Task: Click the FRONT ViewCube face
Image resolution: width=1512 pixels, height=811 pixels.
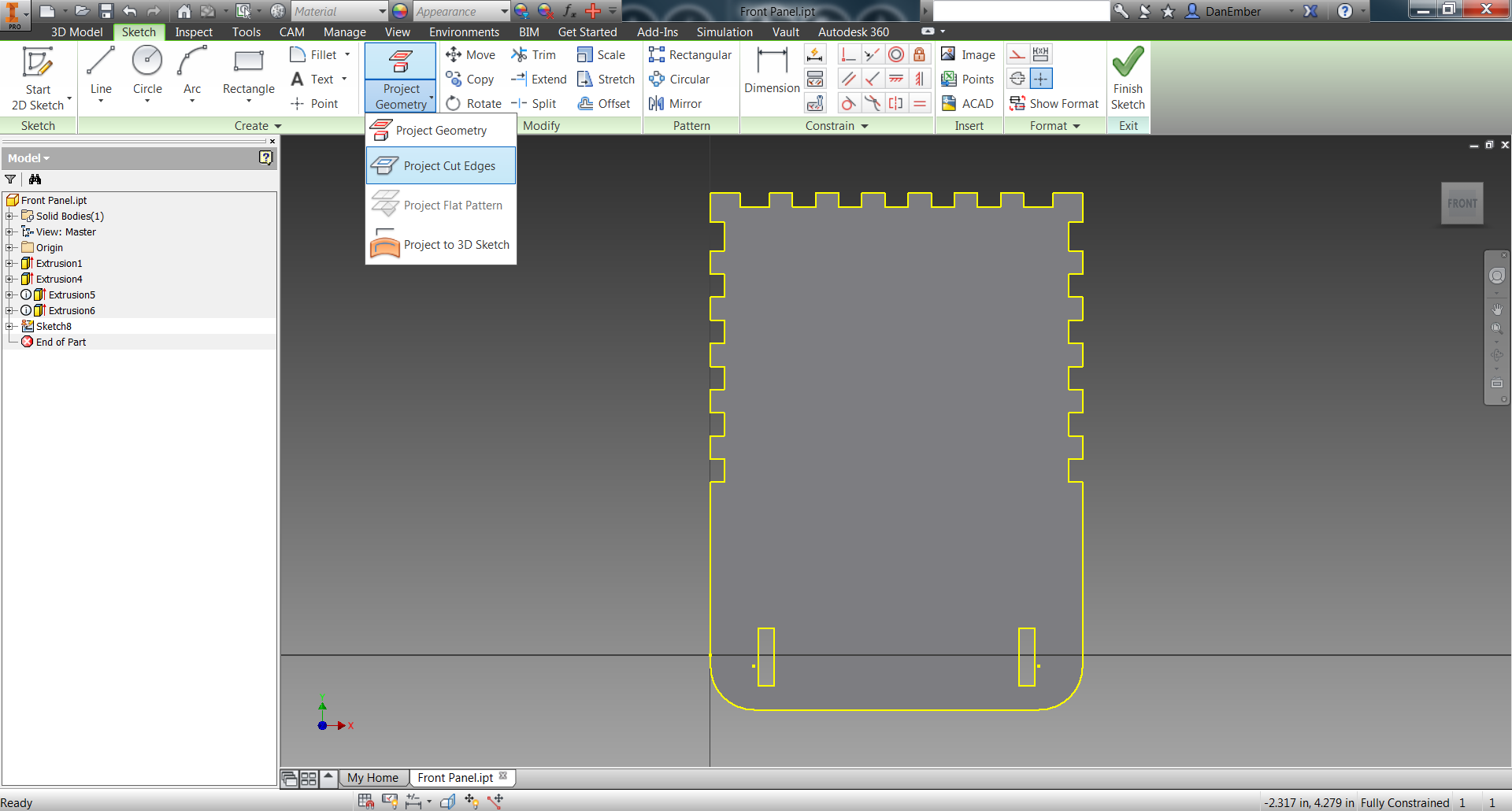Action: click(x=1462, y=203)
